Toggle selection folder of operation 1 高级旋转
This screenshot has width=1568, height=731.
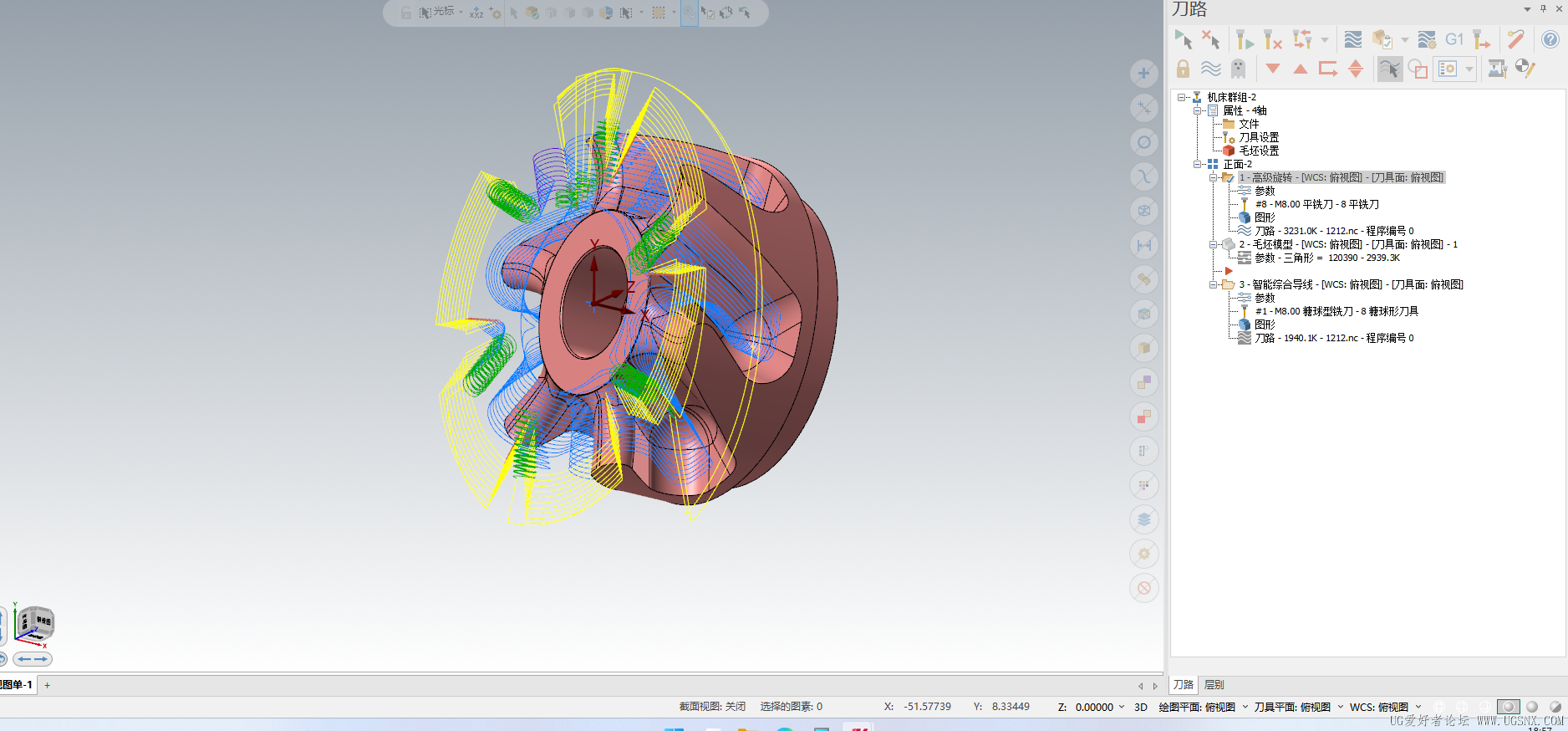pyautogui.click(x=1228, y=177)
